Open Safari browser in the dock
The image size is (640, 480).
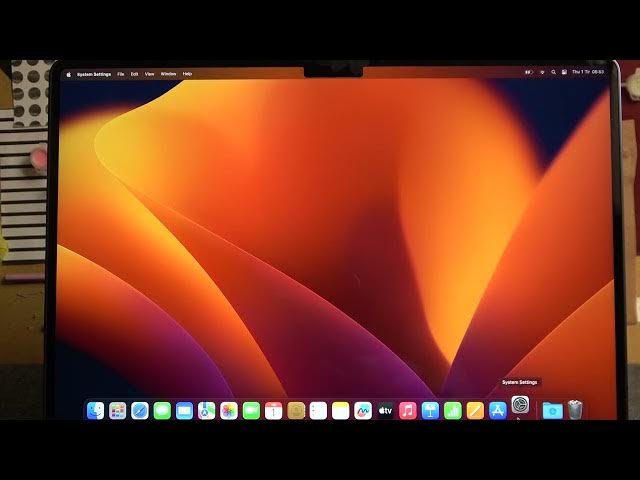point(140,410)
